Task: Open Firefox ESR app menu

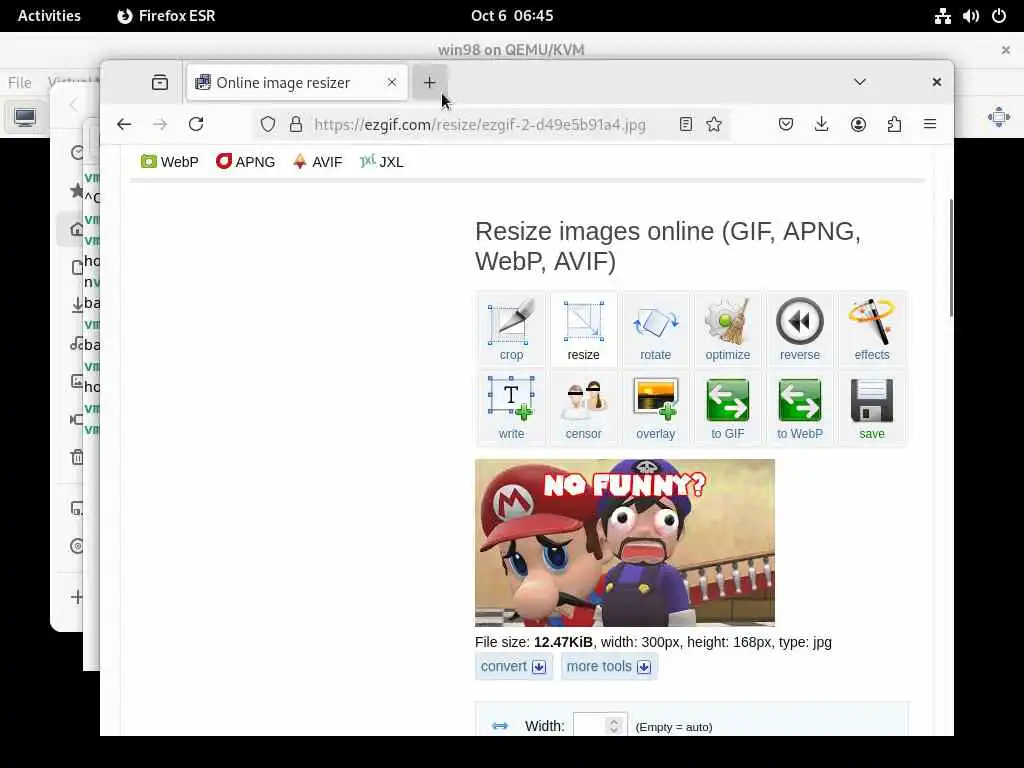Action: coord(166,16)
